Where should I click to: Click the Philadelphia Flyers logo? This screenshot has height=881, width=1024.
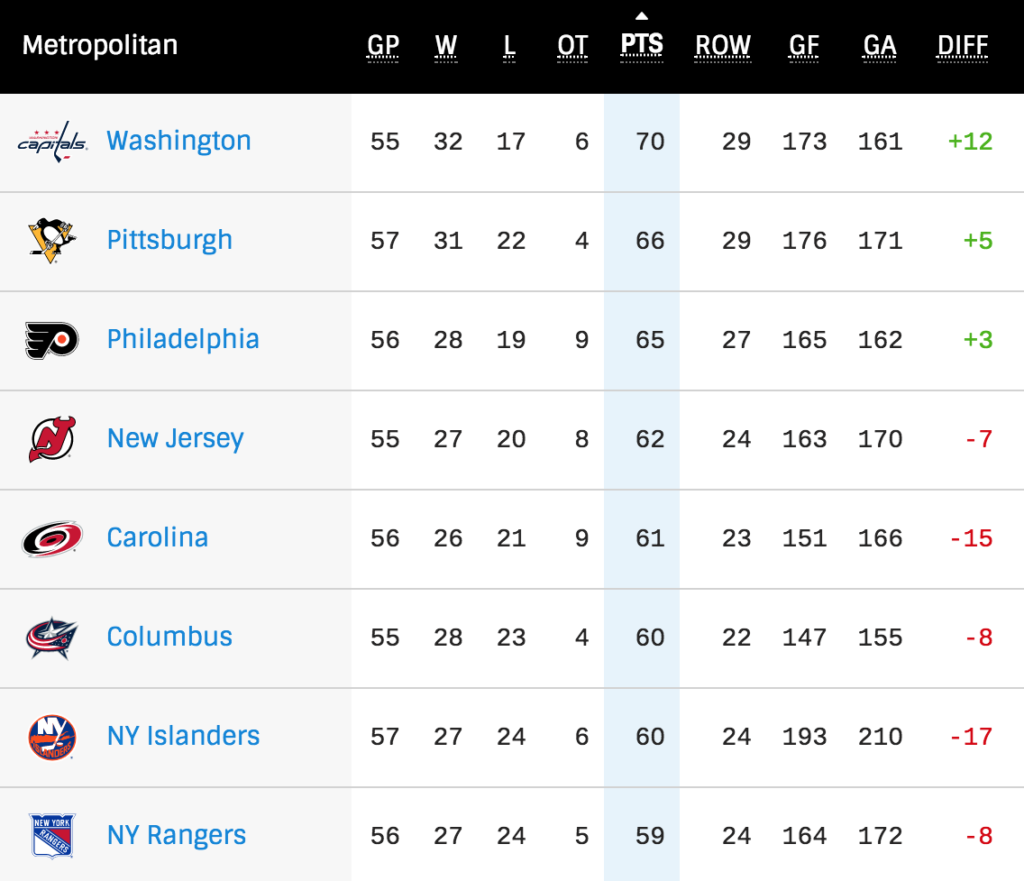[52, 340]
